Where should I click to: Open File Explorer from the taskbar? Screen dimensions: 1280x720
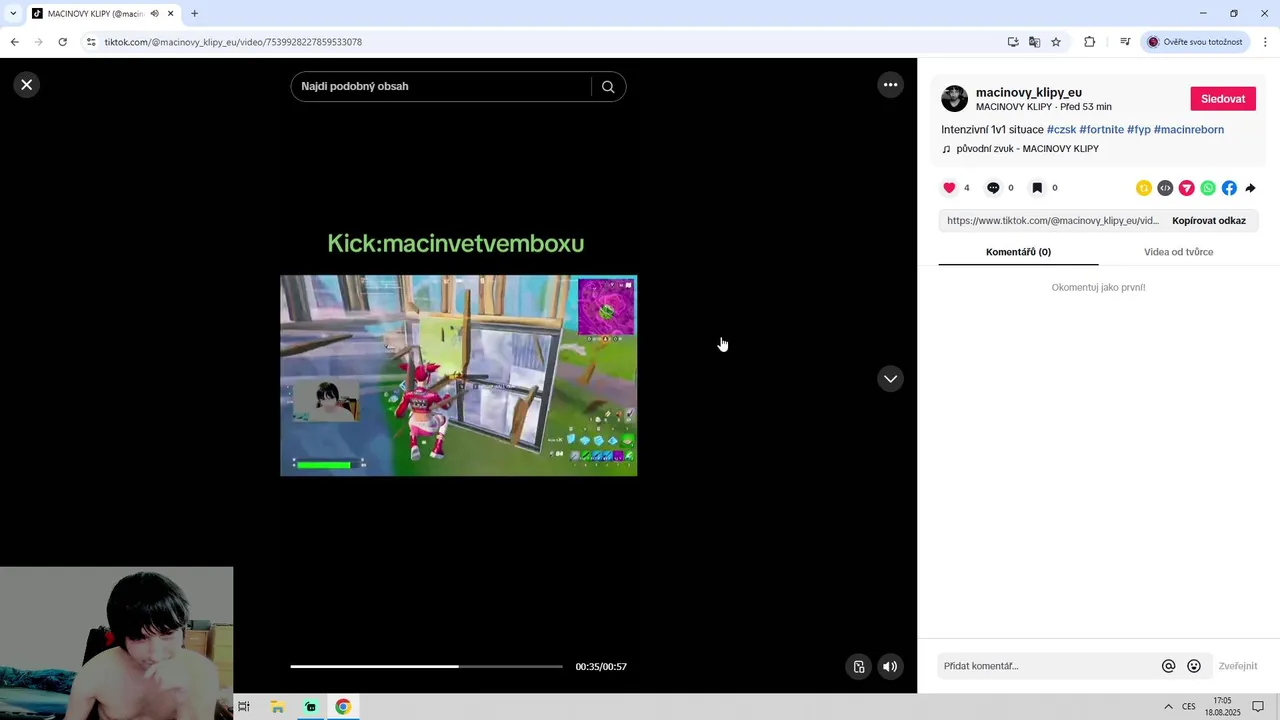pyautogui.click(x=278, y=707)
